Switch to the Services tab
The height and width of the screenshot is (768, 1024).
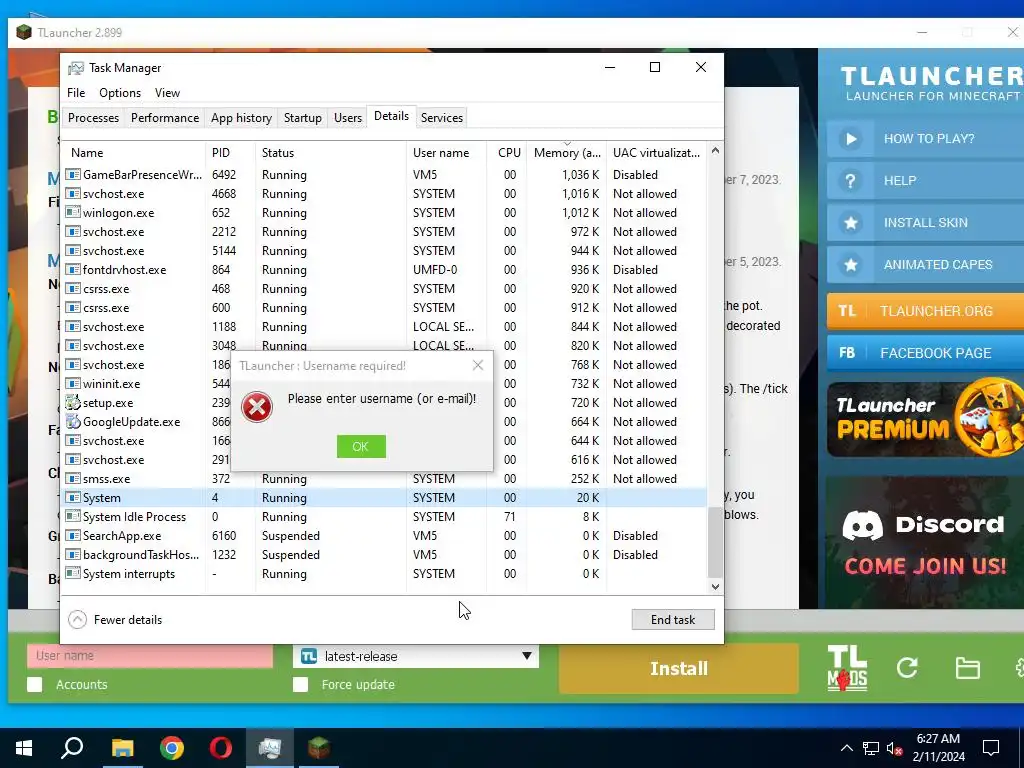441,118
